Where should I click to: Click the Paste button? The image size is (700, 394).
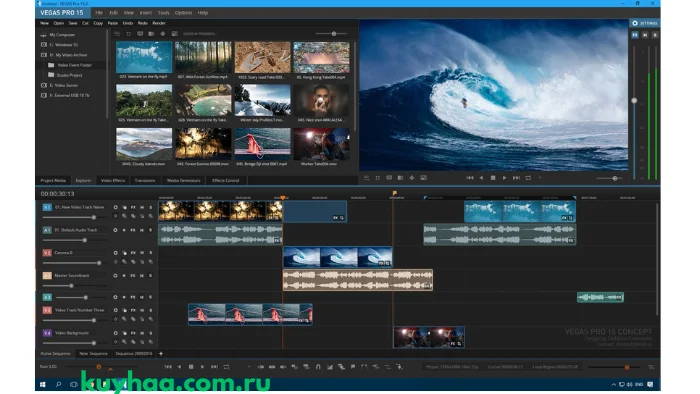[112, 23]
